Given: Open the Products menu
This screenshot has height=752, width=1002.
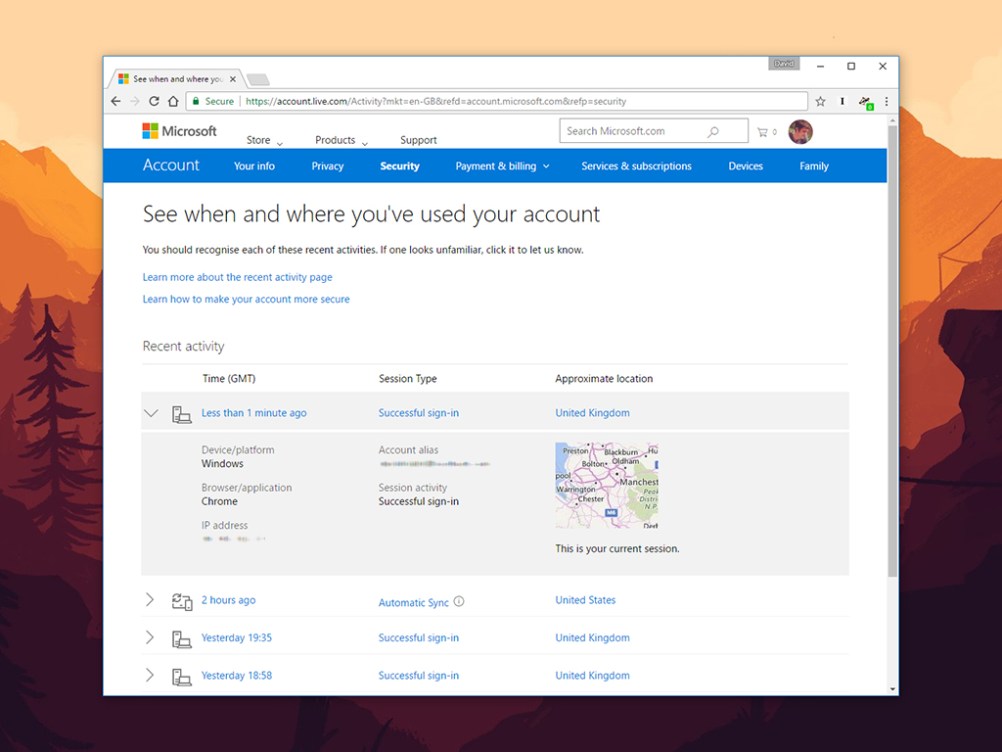Looking at the screenshot, I should pyautogui.click(x=335, y=140).
